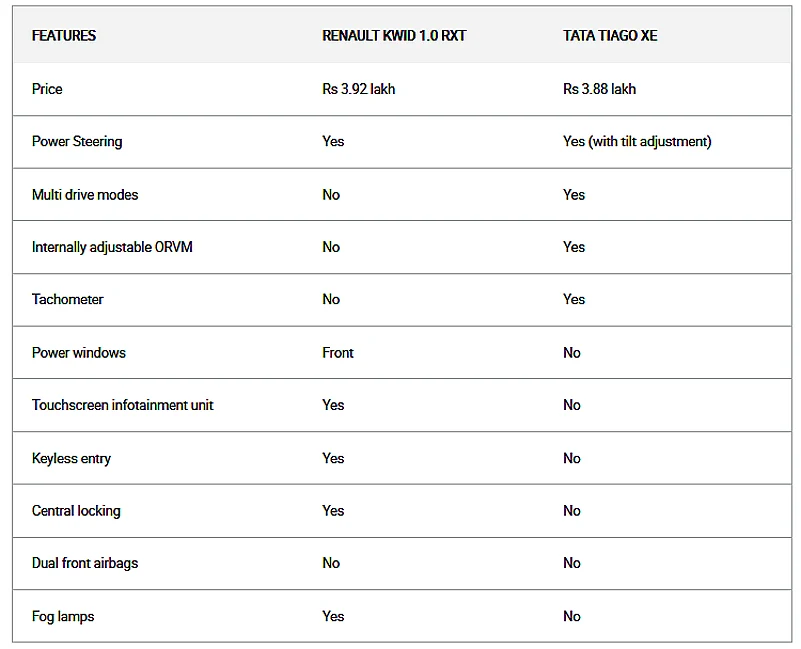Click the Tiago price Rs 3.88 lakh
Viewport: 801px width, 649px height.
click(599, 89)
